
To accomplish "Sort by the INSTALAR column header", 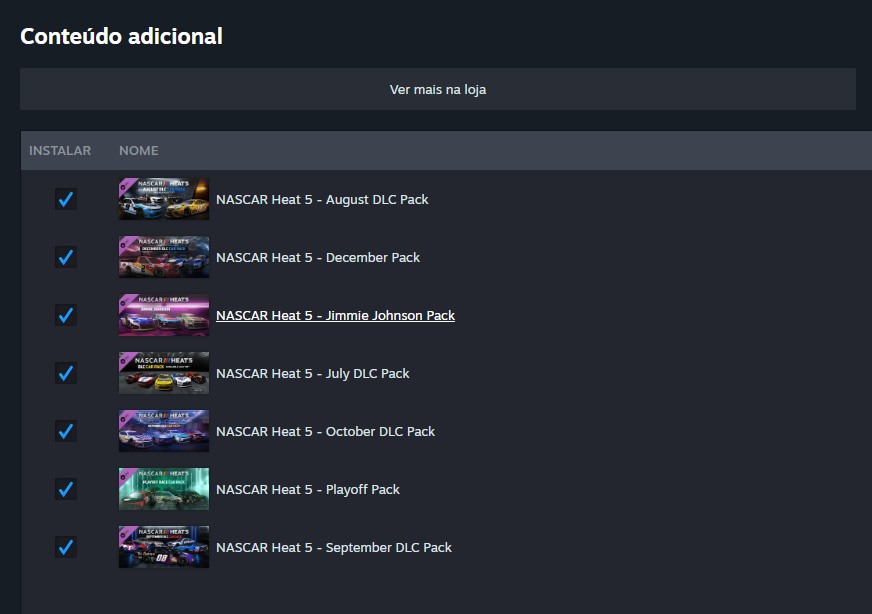I will 60,151.
